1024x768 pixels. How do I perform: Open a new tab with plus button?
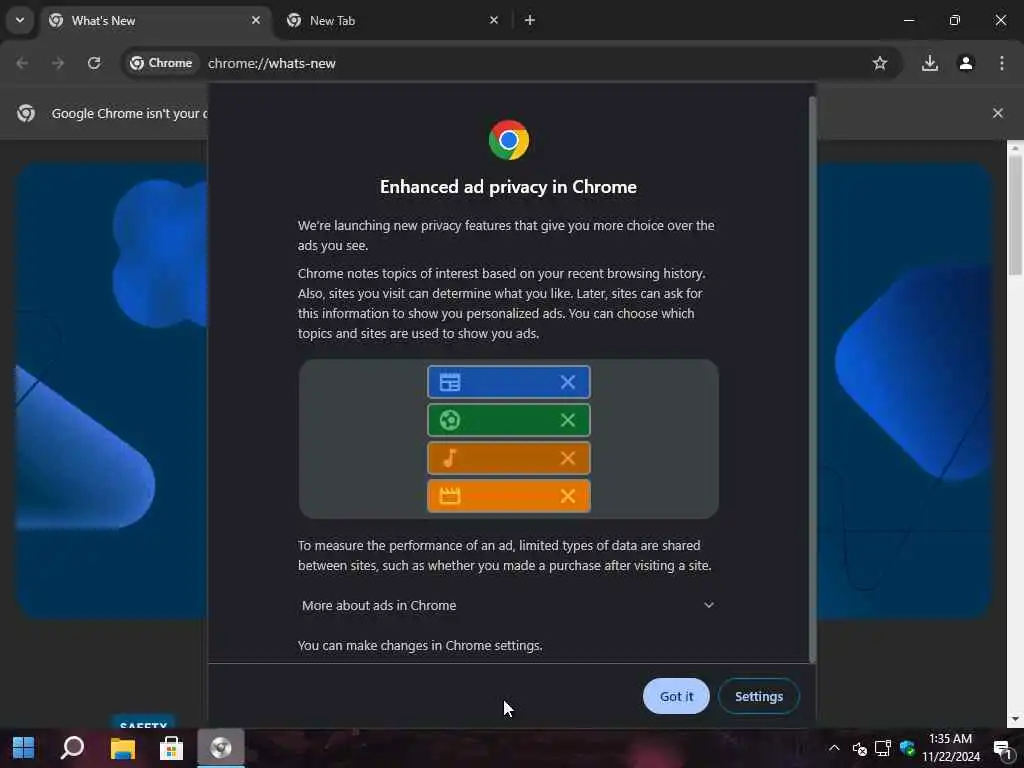(x=530, y=20)
